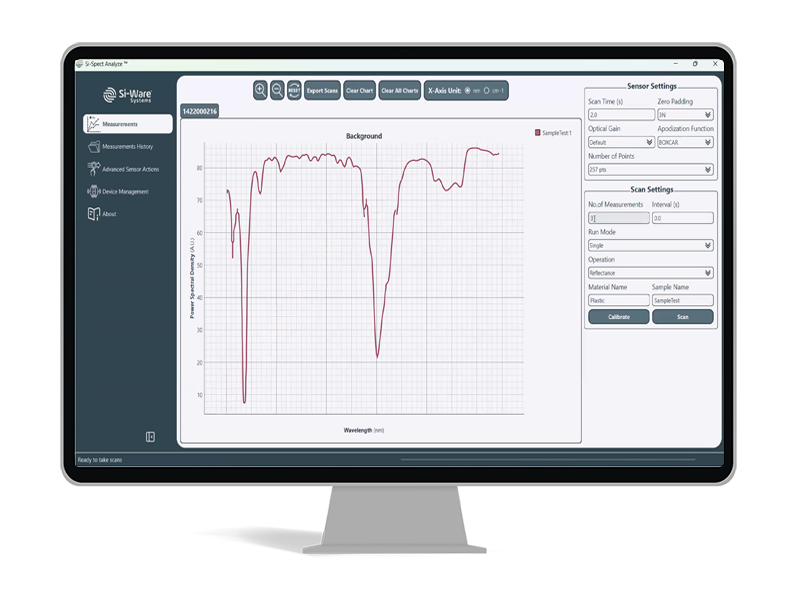The height and width of the screenshot is (592, 800).
Task: Select cm-1 as X-Axis unit
Action: click(487, 91)
